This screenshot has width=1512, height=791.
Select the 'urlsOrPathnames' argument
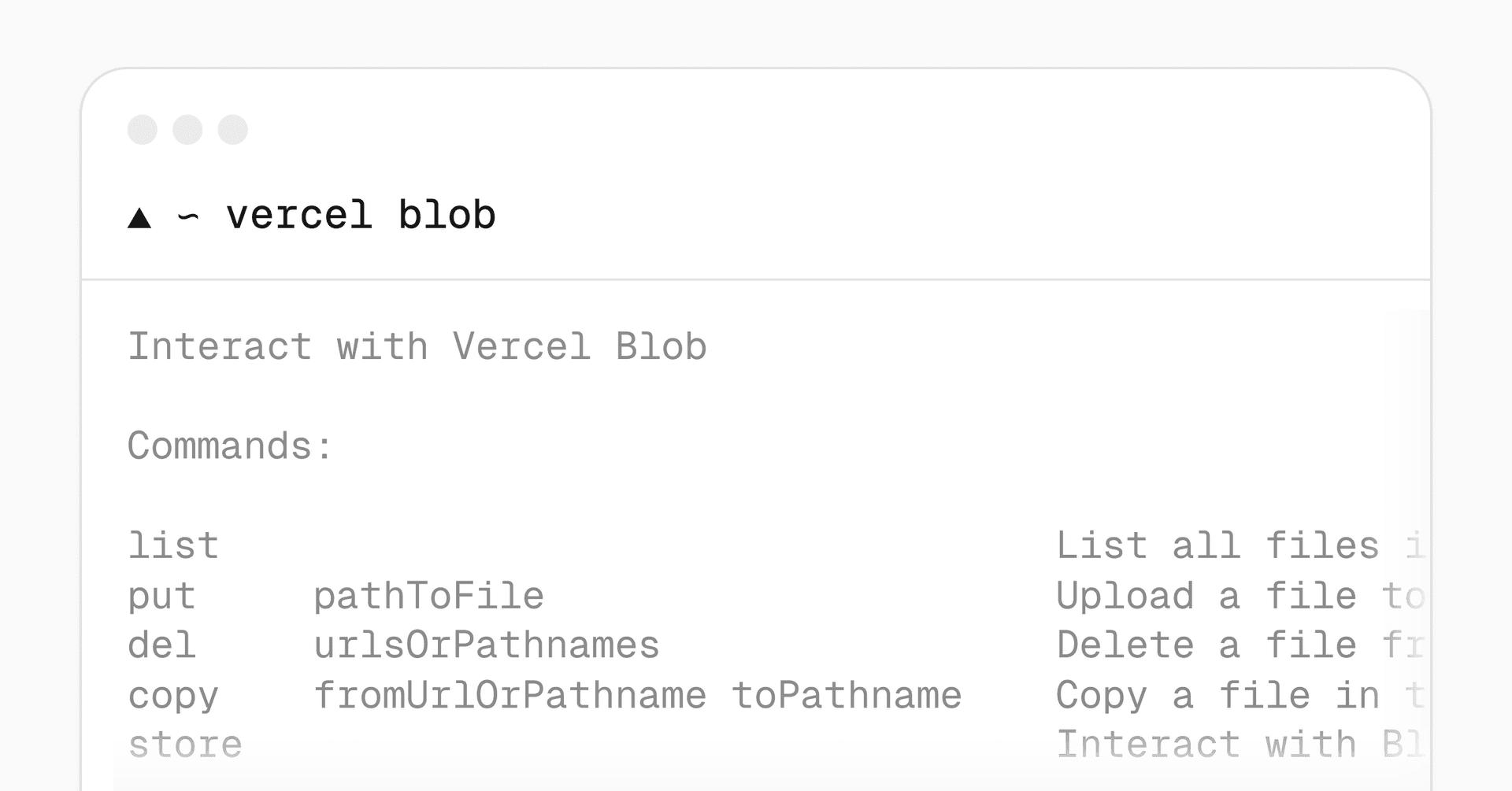pyautogui.click(x=486, y=645)
